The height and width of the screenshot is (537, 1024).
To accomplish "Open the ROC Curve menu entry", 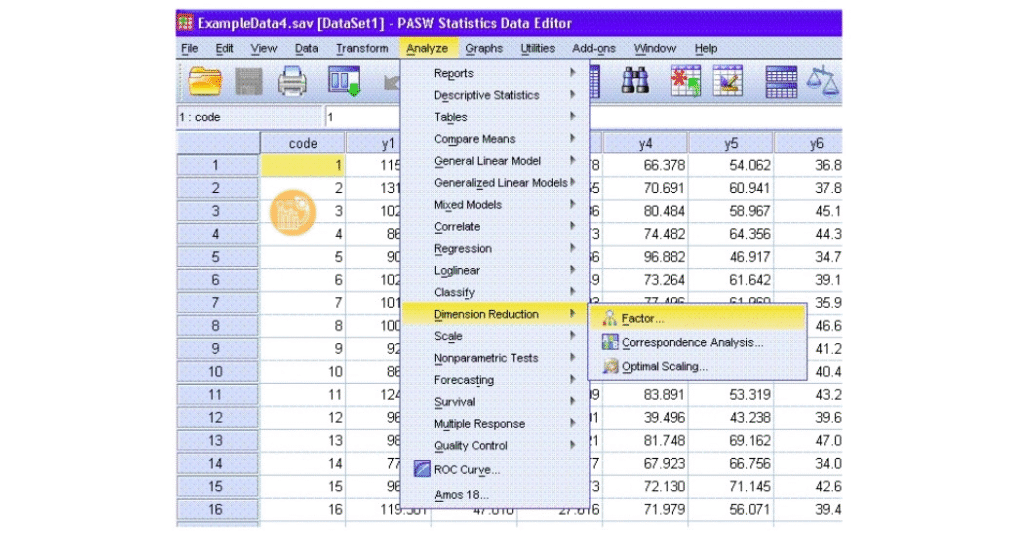I will (x=466, y=469).
